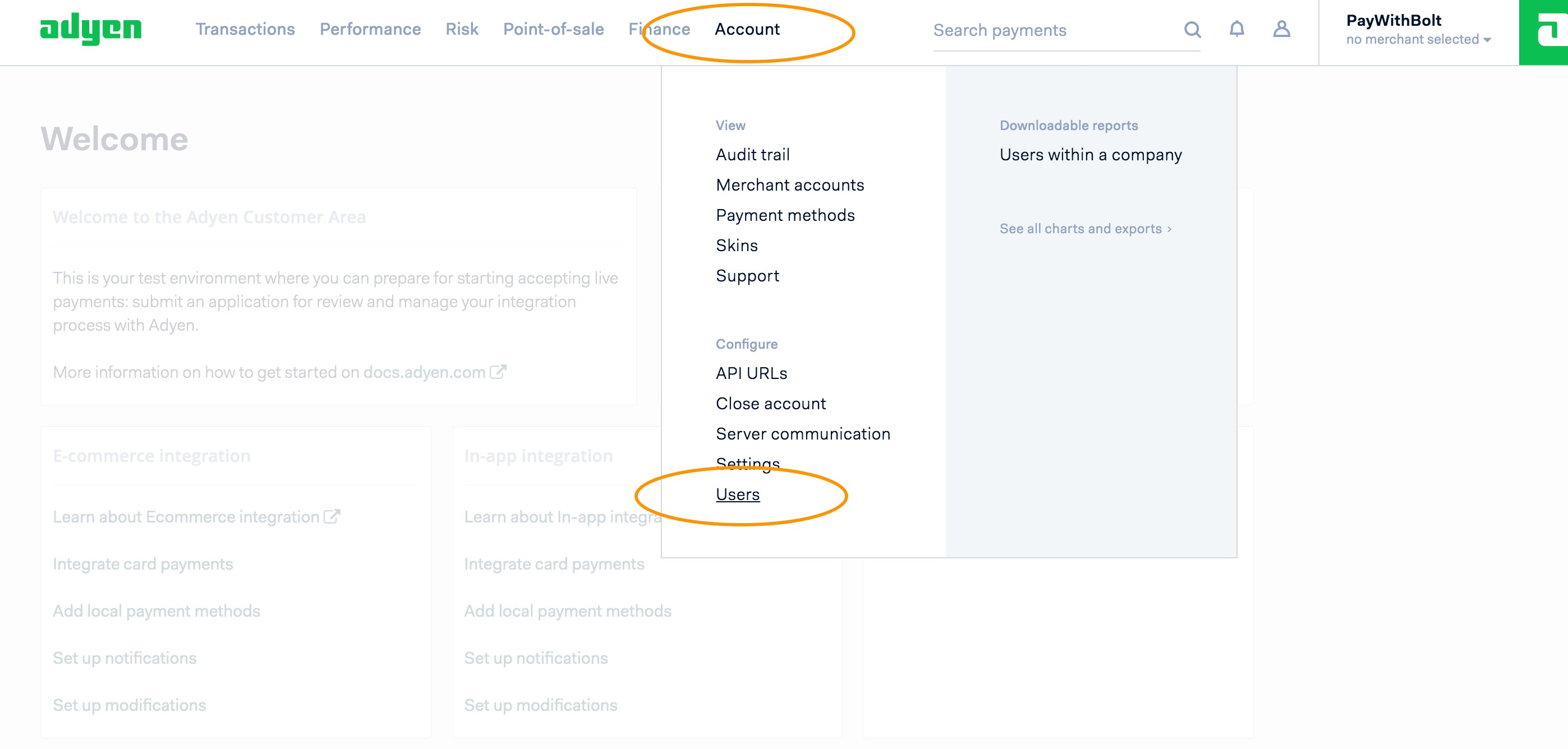Click See all charts and exports

pyautogui.click(x=1086, y=229)
